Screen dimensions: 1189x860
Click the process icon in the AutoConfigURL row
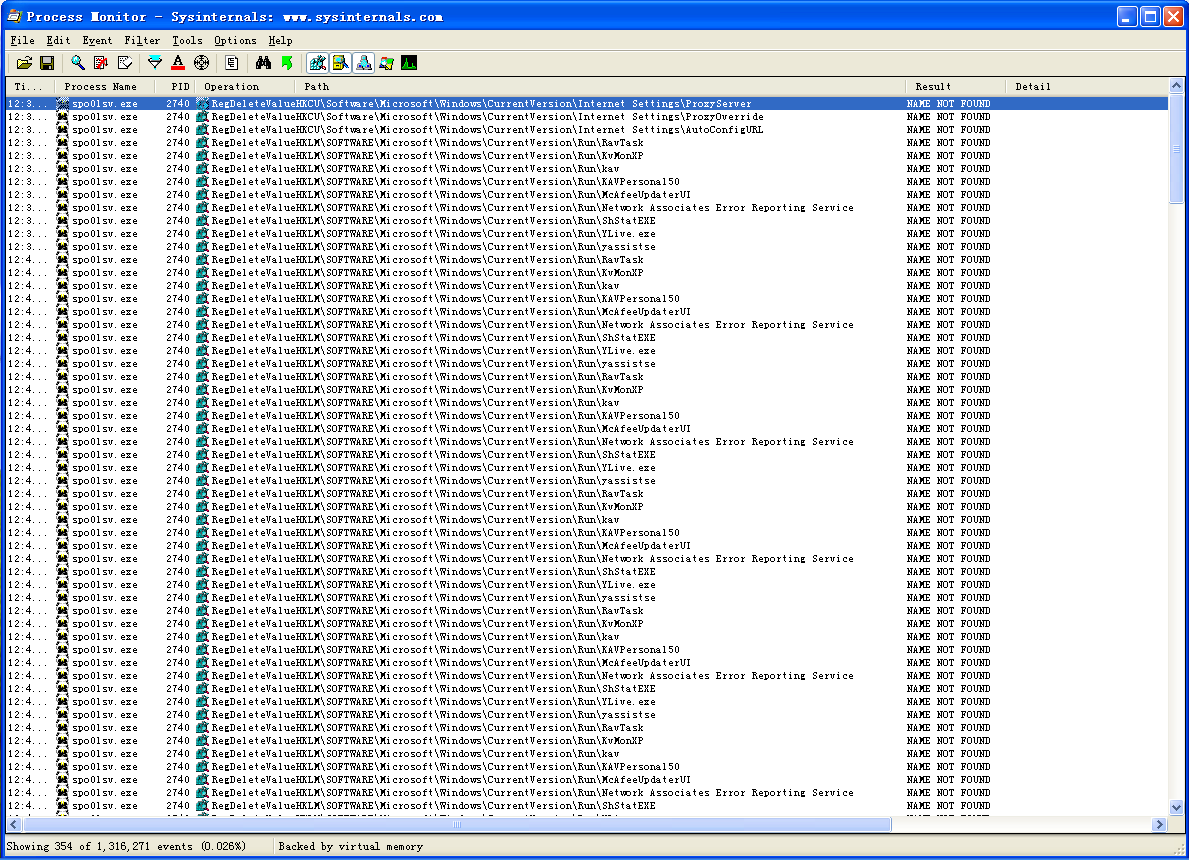pyautogui.click(x=62, y=130)
